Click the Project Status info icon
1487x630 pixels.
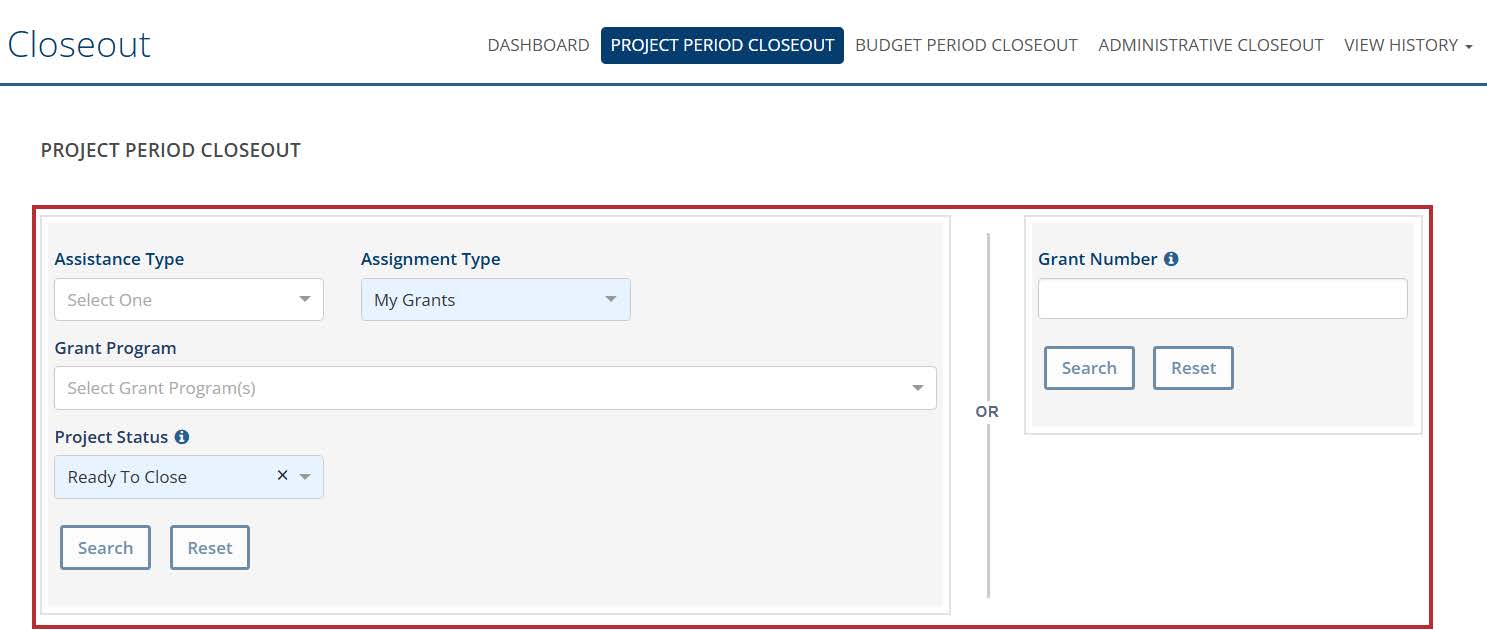(181, 437)
